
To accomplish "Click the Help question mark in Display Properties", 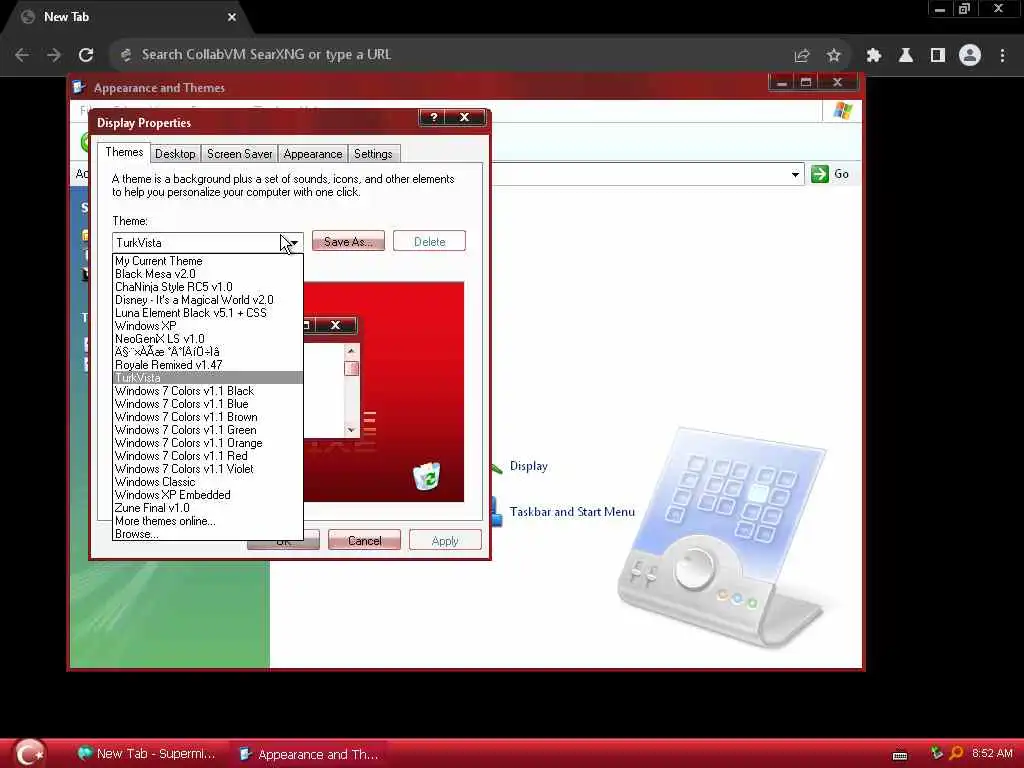I will tap(433, 117).
